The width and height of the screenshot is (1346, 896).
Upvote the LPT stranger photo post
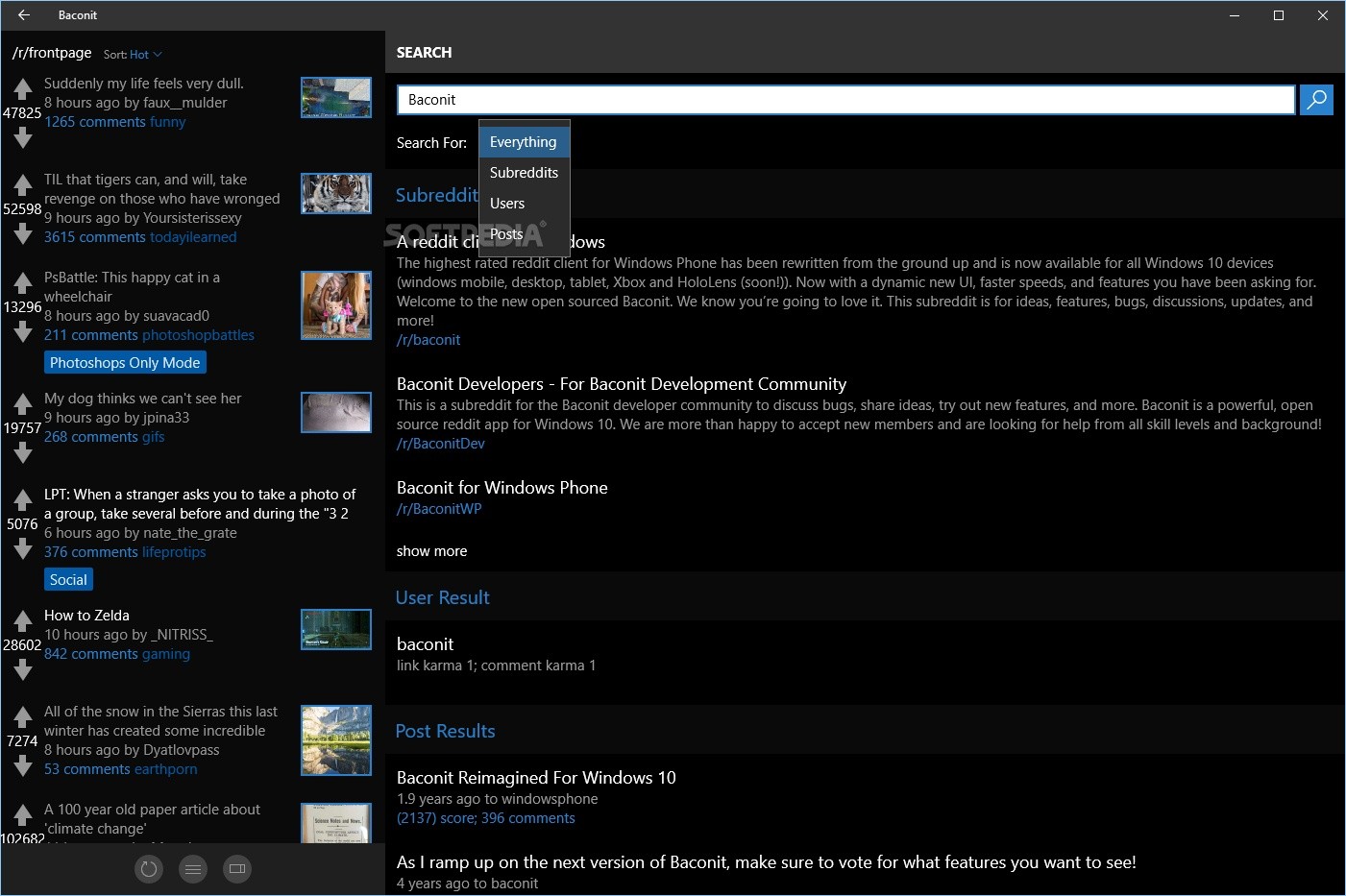point(23,499)
